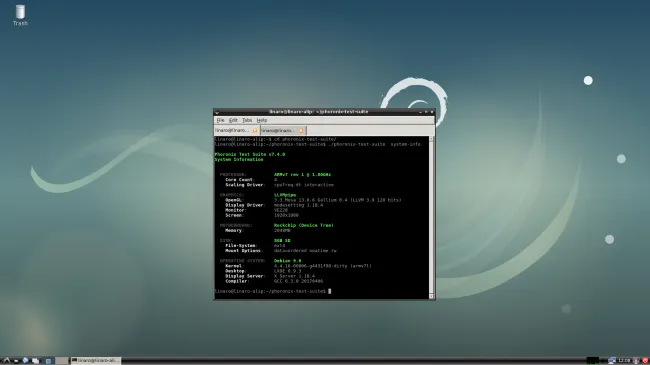Open the small white launcher icon after the start menu
The image size is (650, 365).
(16, 361)
